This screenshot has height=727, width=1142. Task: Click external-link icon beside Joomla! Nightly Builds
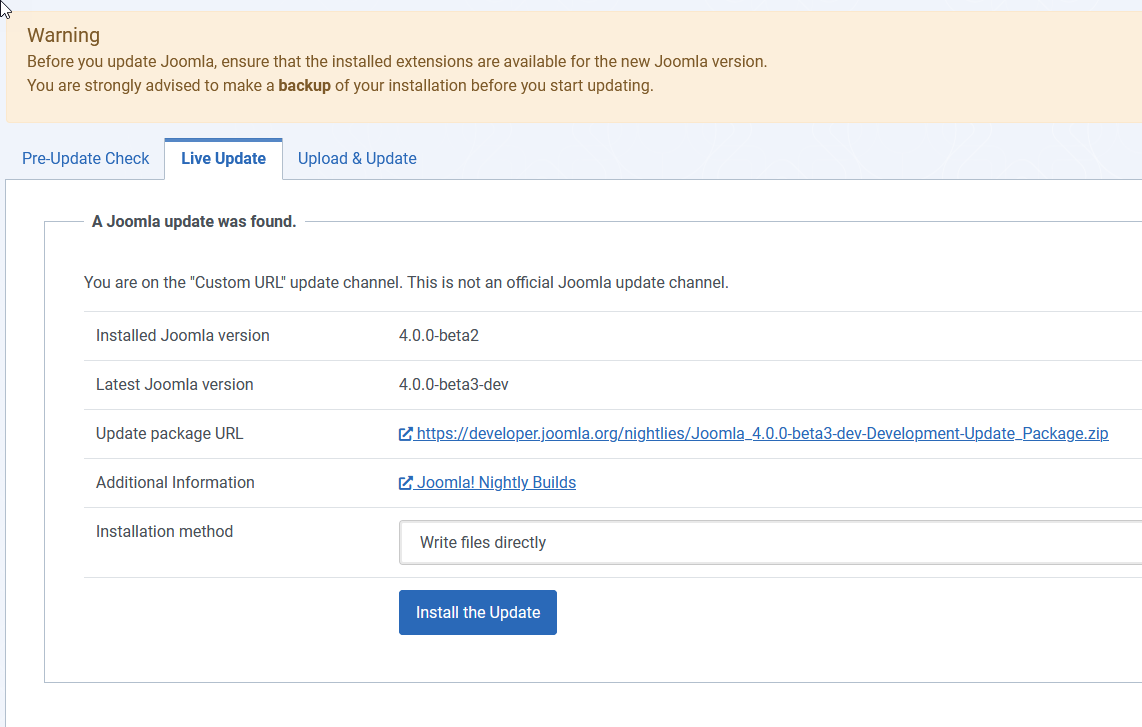click(x=406, y=483)
